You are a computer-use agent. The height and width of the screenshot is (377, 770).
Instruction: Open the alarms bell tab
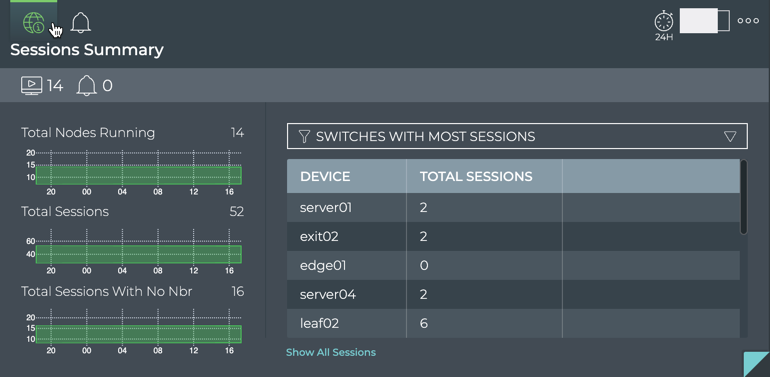pyautogui.click(x=81, y=23)
